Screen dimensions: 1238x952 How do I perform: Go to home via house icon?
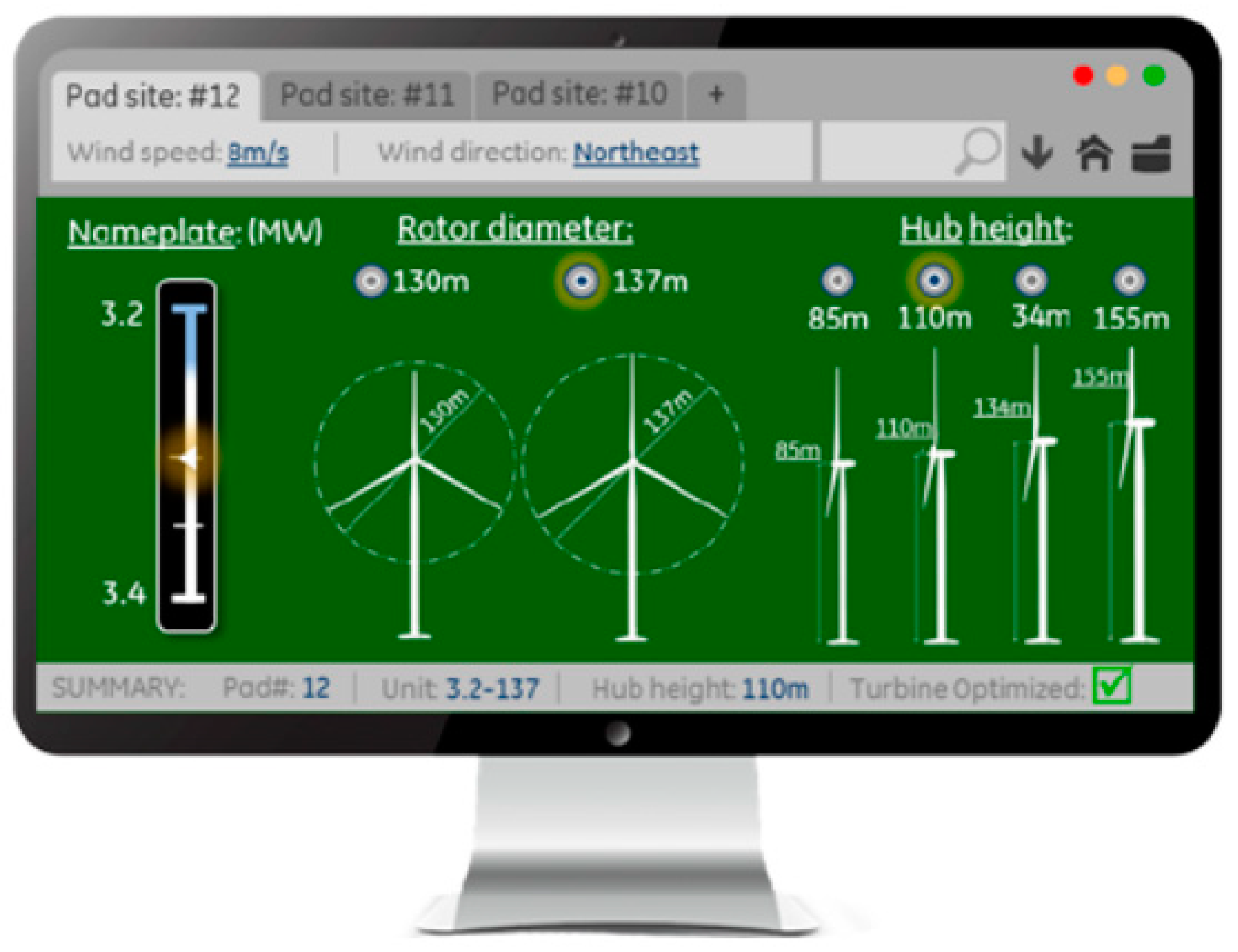coord(1094,153)
